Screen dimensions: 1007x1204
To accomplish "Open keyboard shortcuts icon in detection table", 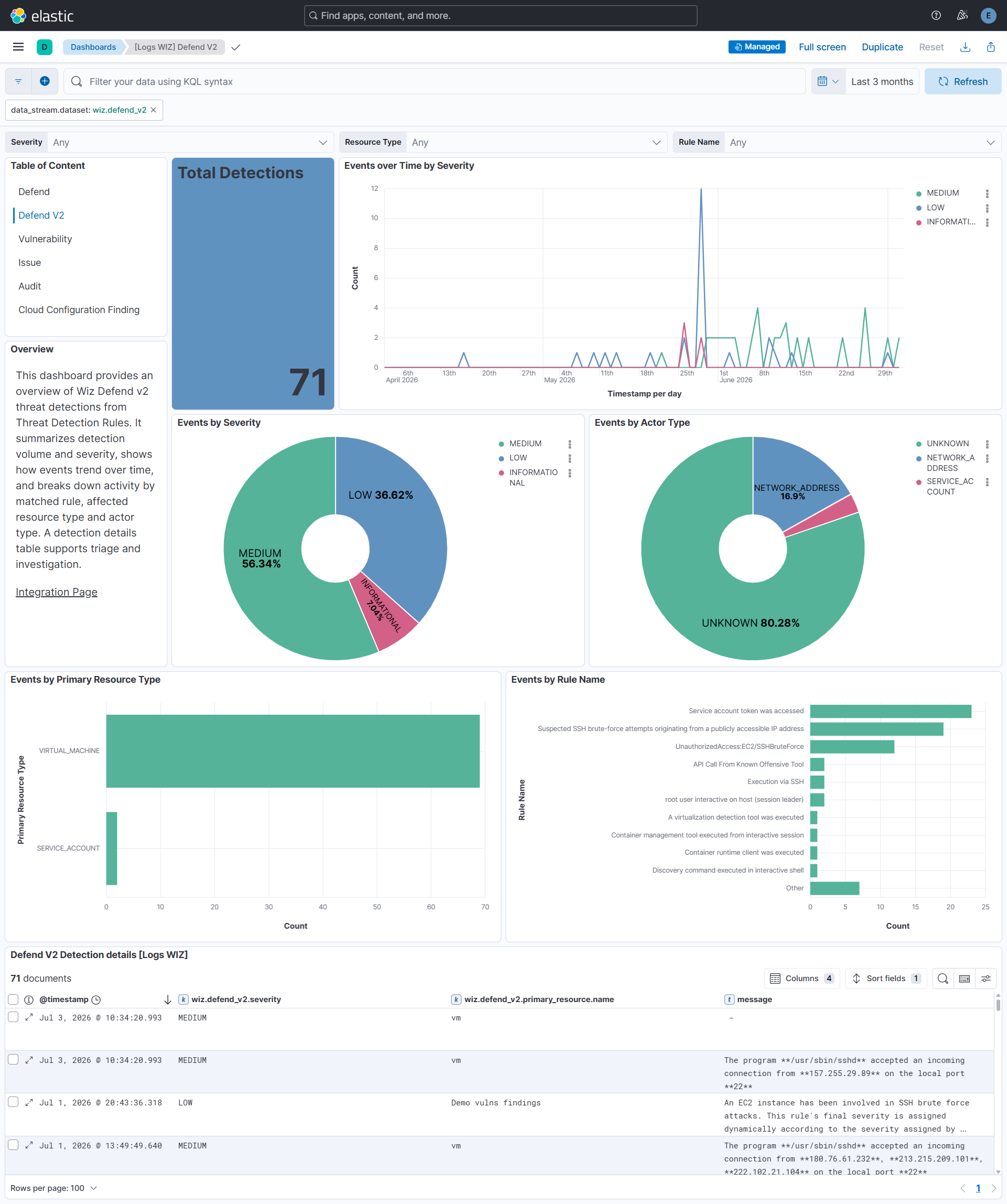I will click(965, 979).
